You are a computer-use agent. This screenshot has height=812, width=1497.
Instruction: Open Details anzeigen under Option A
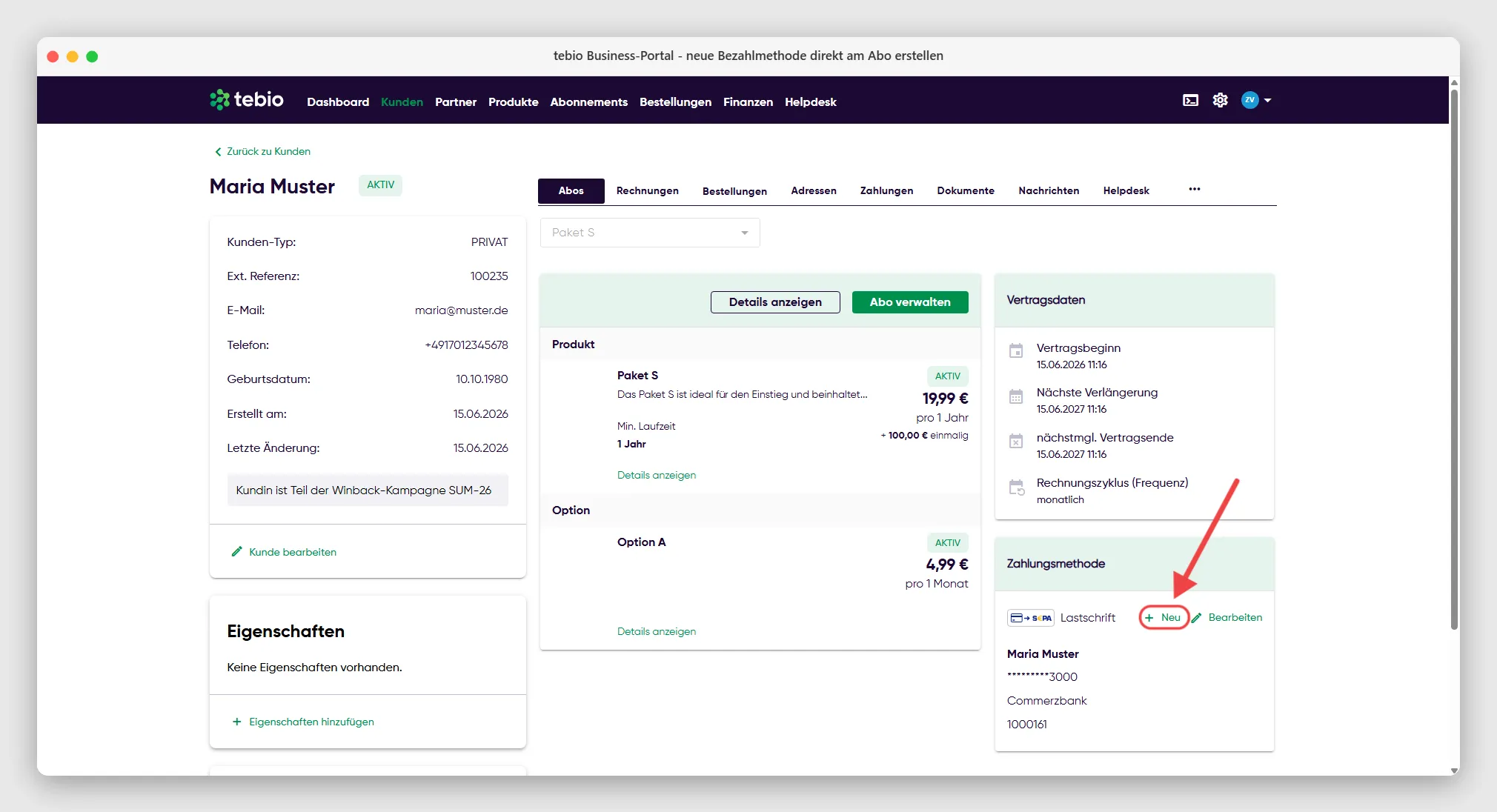[x=657, y=631]
